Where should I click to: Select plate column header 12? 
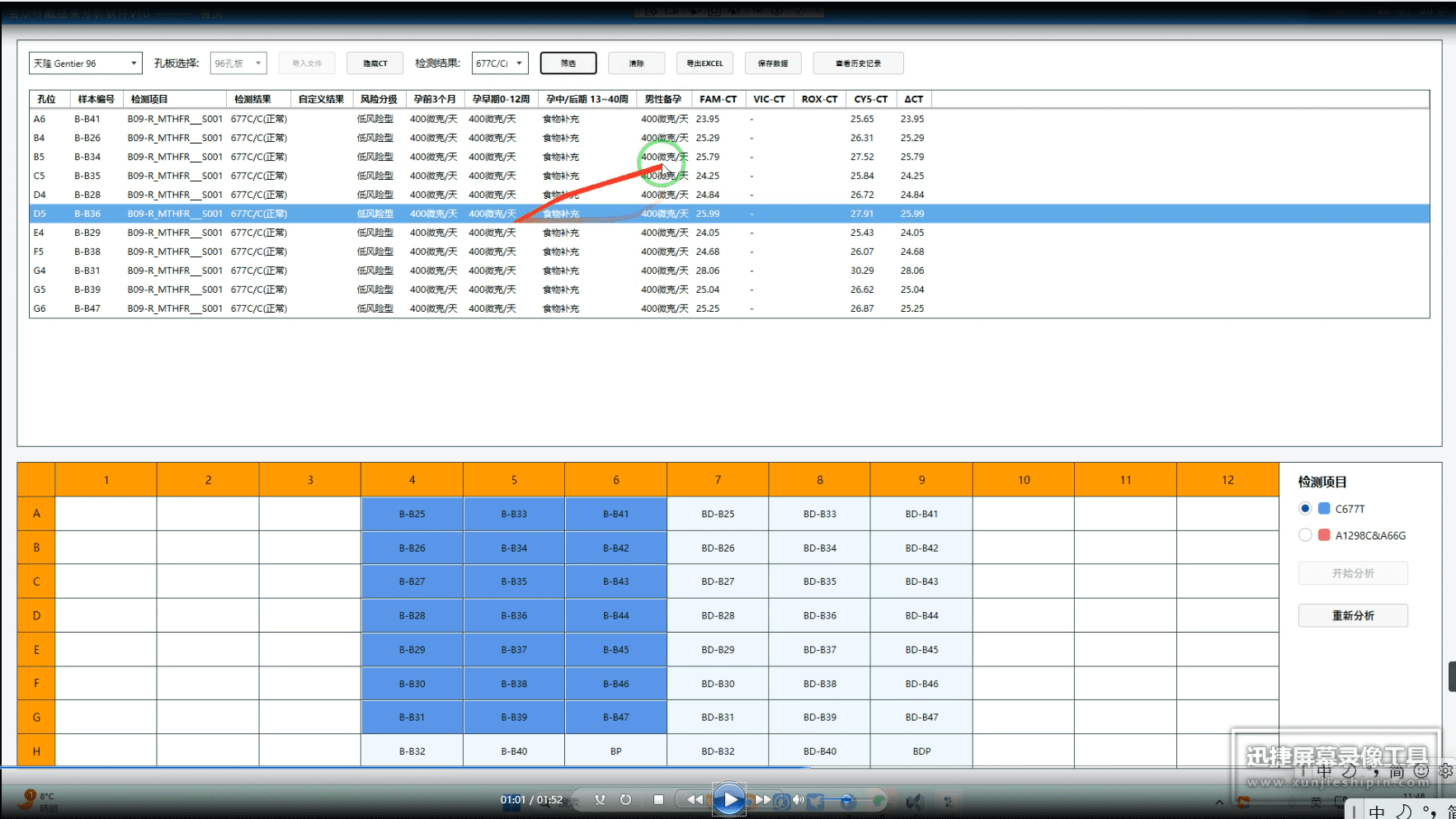[x=1227, y=479]
